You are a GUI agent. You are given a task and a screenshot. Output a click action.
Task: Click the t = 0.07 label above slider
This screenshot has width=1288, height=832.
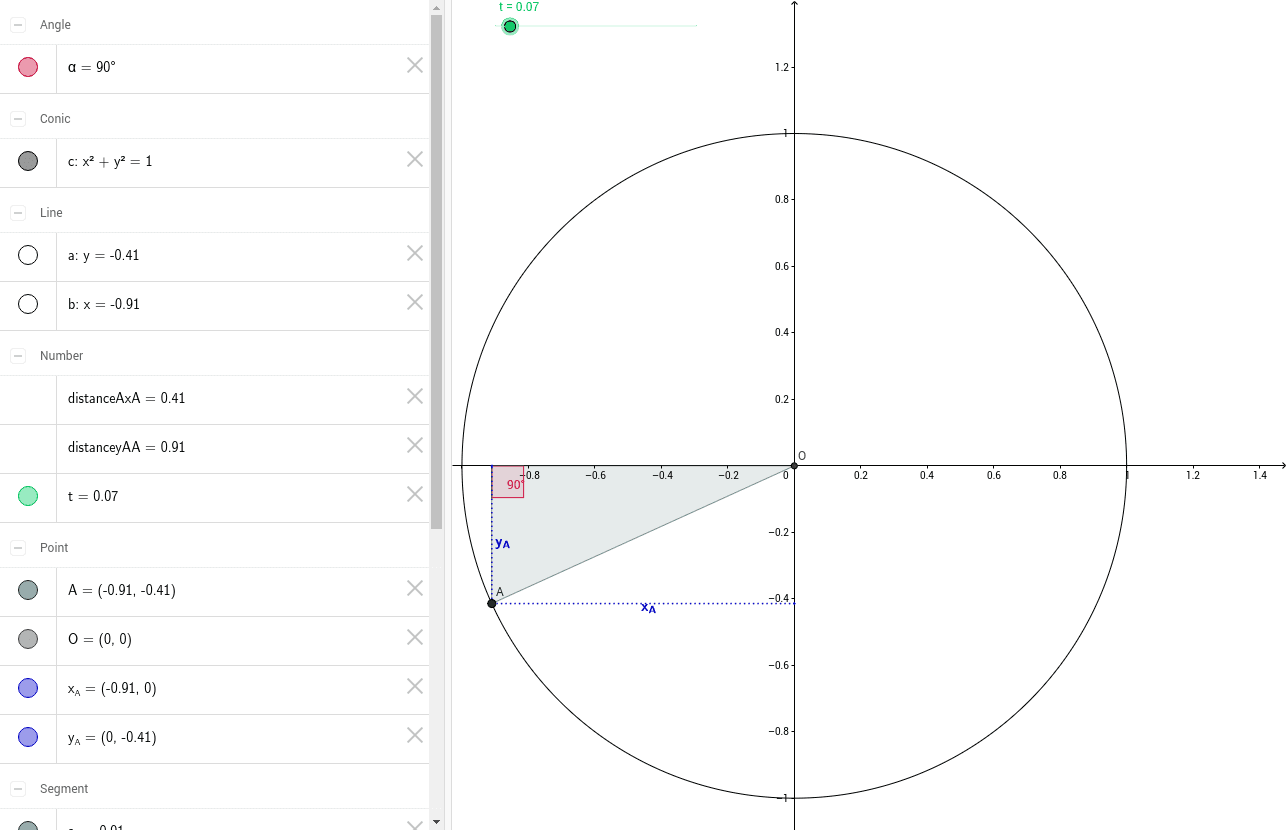519,7
